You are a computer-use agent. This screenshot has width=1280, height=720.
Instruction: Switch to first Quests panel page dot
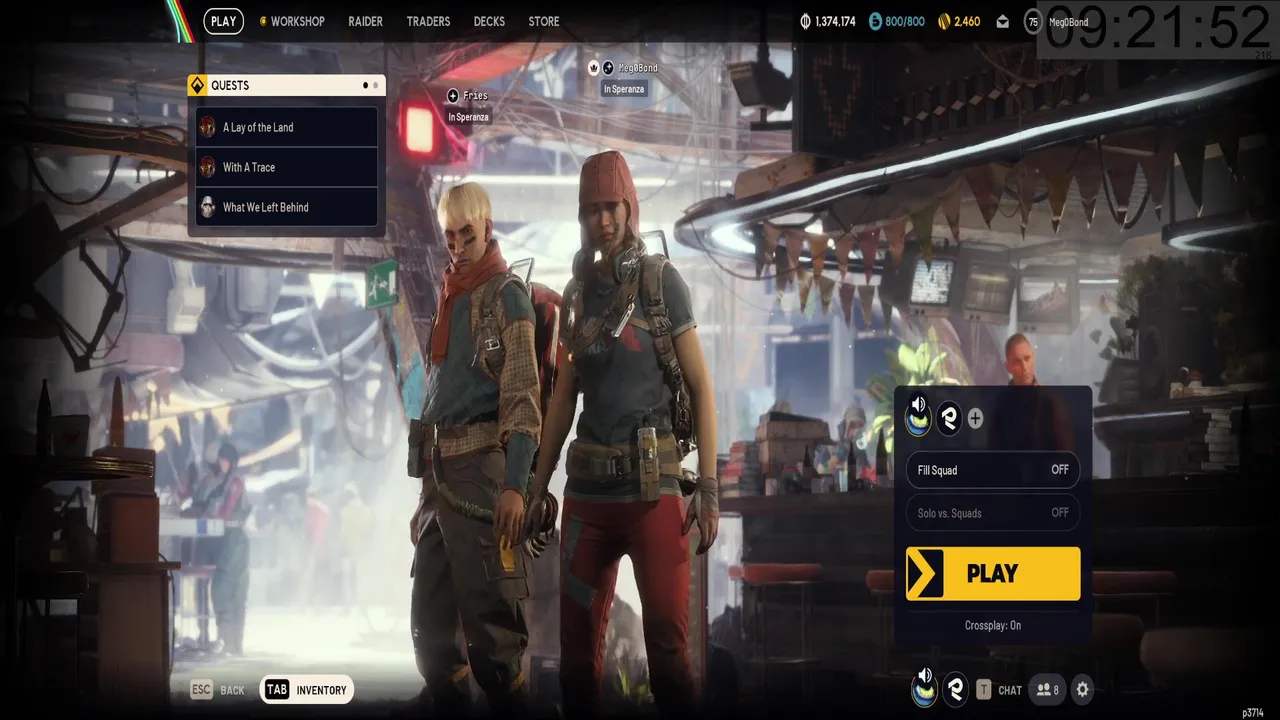click(x=365, y=86)
